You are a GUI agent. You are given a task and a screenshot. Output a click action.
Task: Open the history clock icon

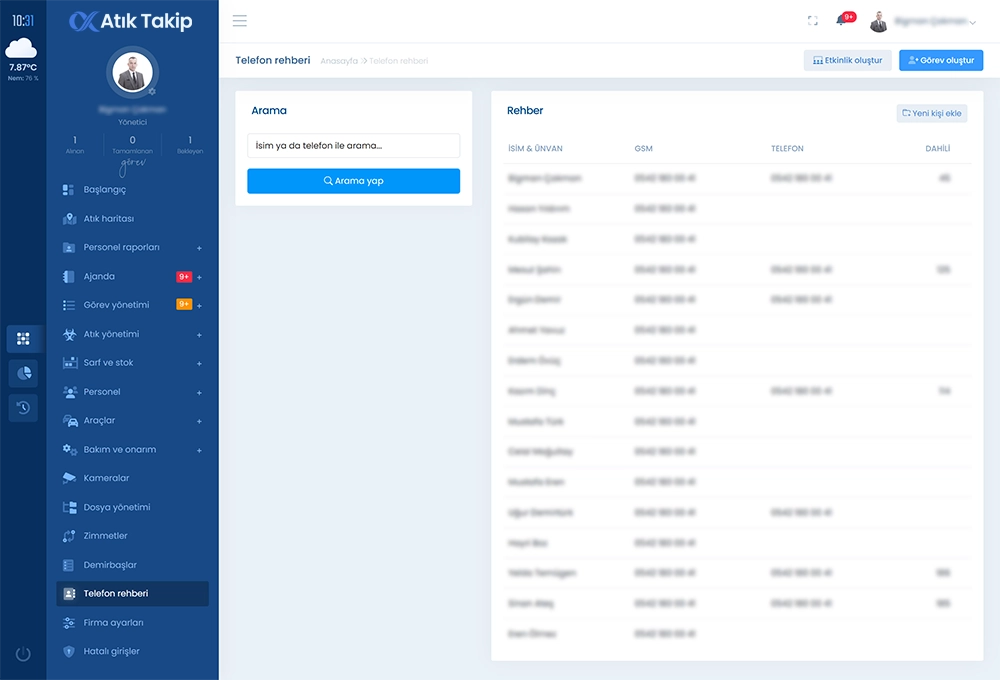click(x=24, y=407)
